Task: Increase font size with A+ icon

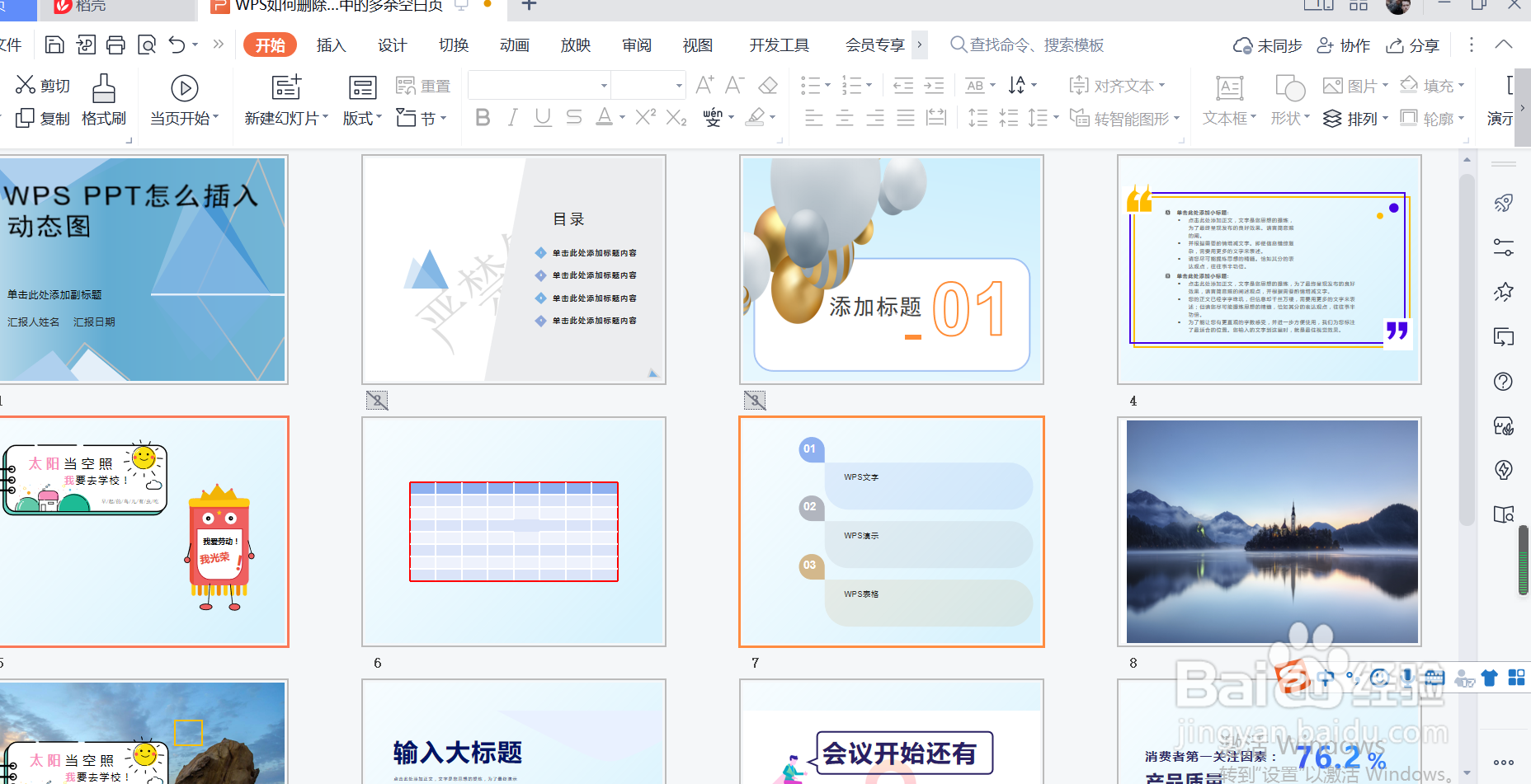Action: pos(704,85)
